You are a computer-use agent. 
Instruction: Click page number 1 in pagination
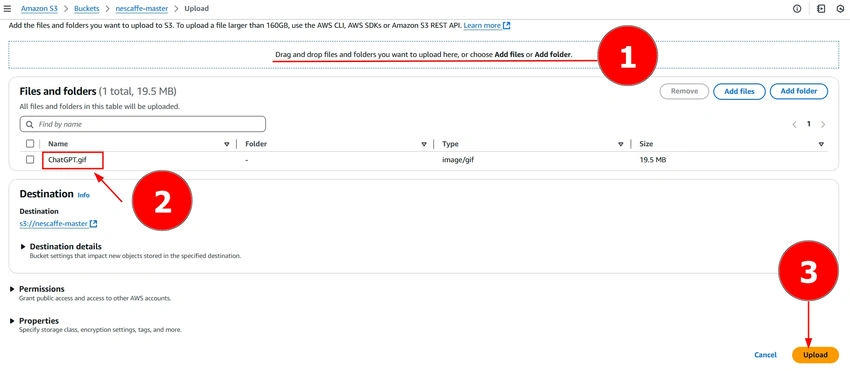click(808, 124)
